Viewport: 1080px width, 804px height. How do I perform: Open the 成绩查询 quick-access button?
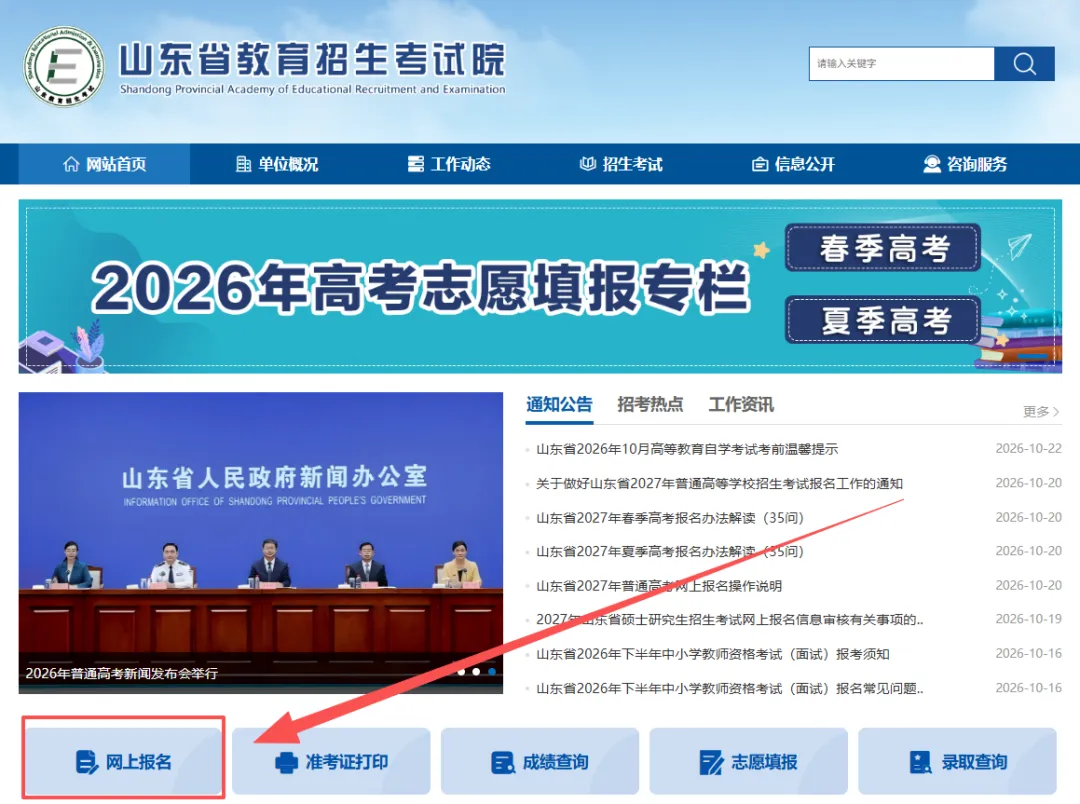point(540,761)
